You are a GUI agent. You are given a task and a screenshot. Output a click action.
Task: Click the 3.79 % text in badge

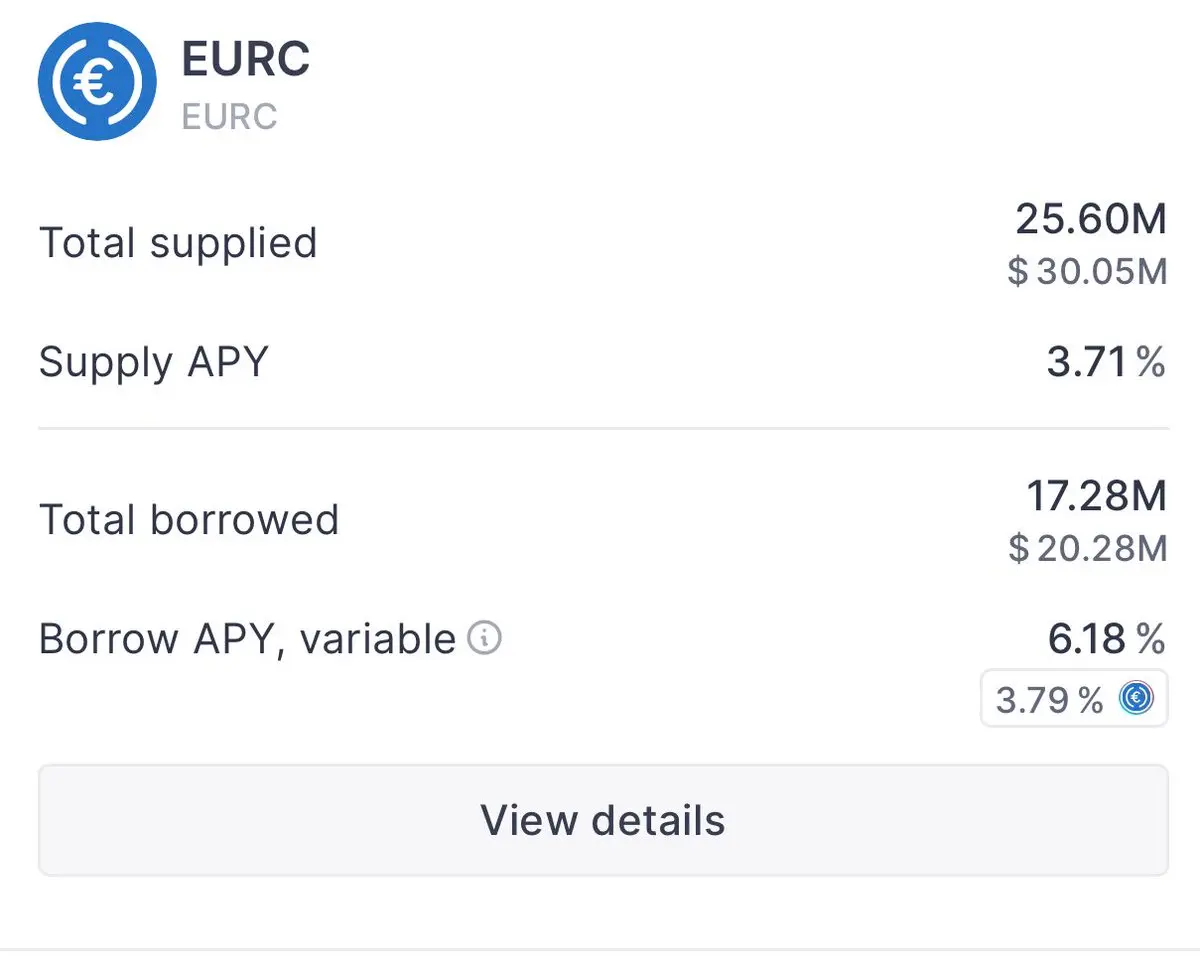coord(1049,699)
